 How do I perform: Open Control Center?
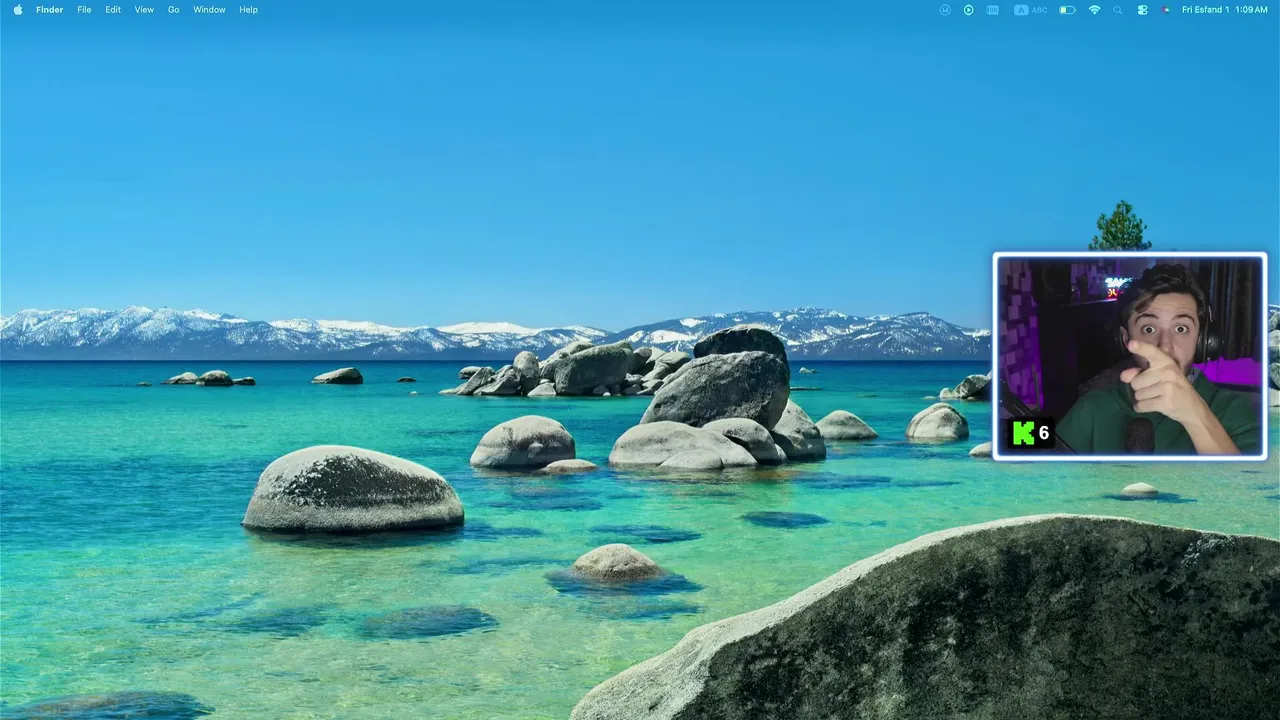coord(1142,9)
